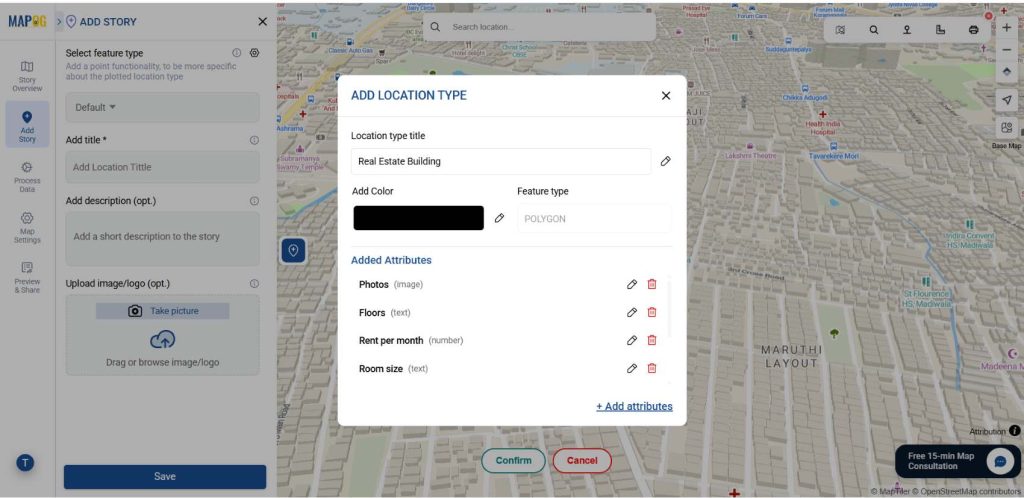The image size is (1024, 498).
Task: Edit the Rent per month attribute
Action: pos(632,341)
